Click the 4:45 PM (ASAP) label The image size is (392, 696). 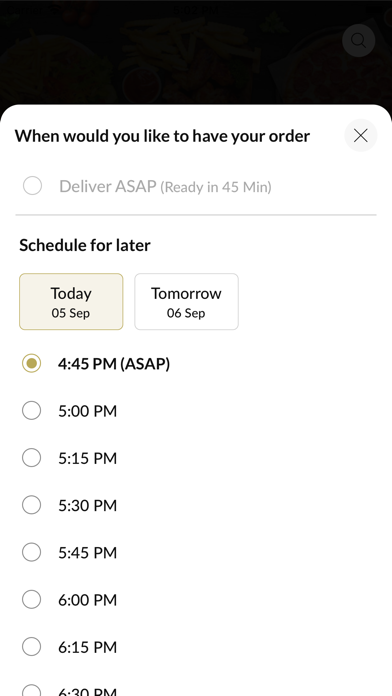[x=114, y=364]
